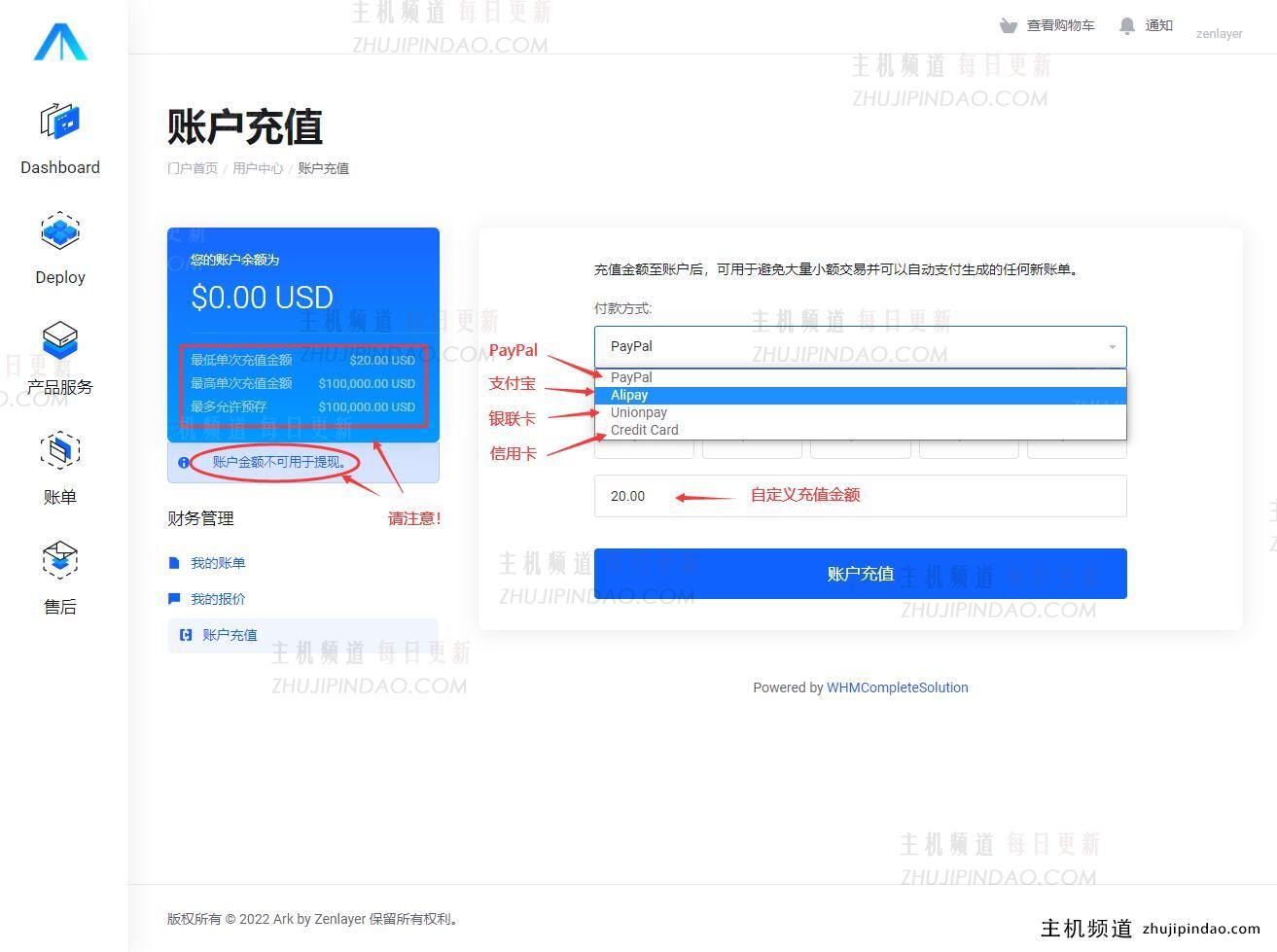Click the notification bell icon

(1127, 26)
